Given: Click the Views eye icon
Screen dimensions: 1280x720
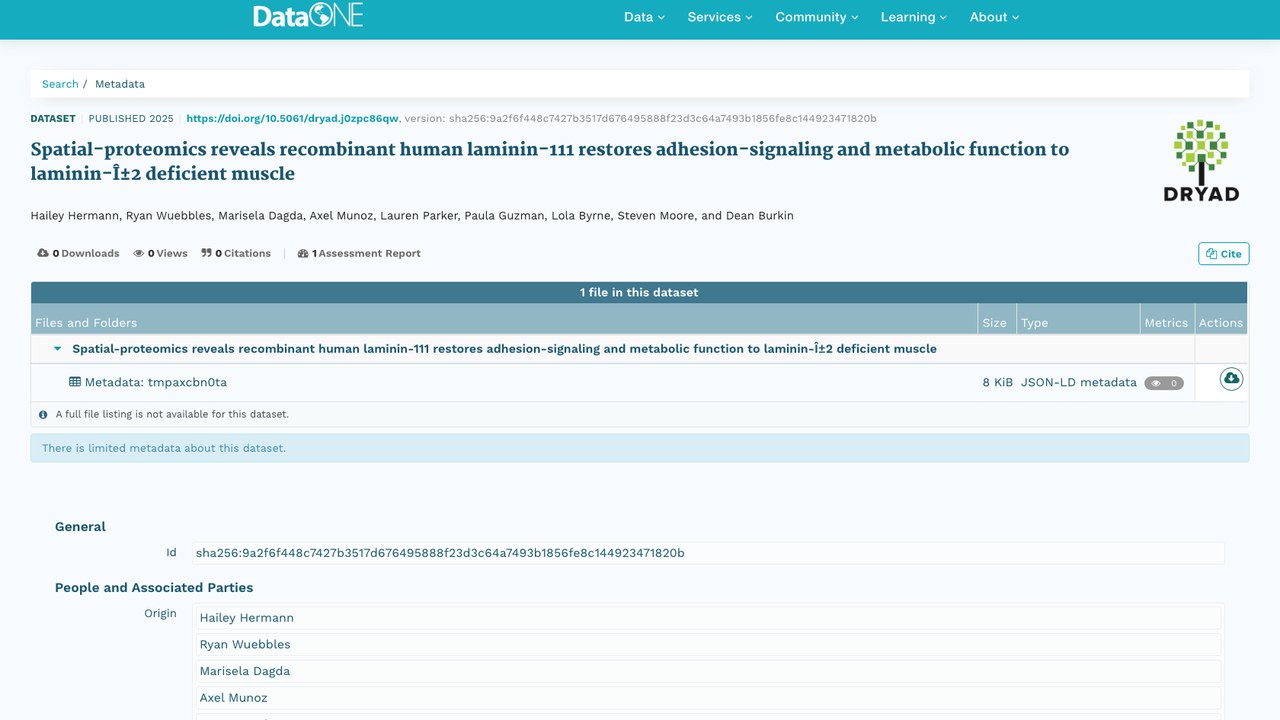Looking at the screenshot, I should point(139,253).
